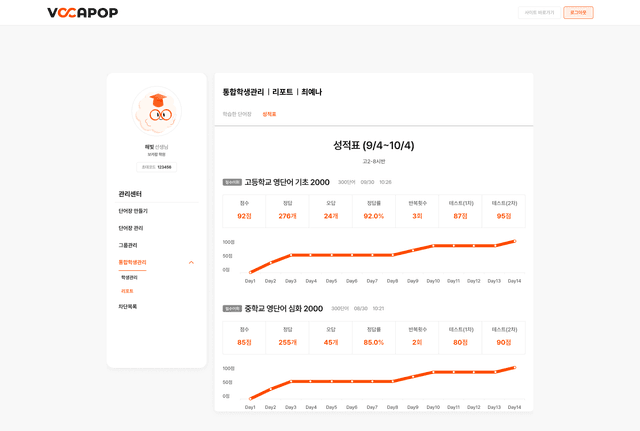Collapse the 통합학생관리 chevron arrow
The image size is (640, 431).
coord(191,262)
